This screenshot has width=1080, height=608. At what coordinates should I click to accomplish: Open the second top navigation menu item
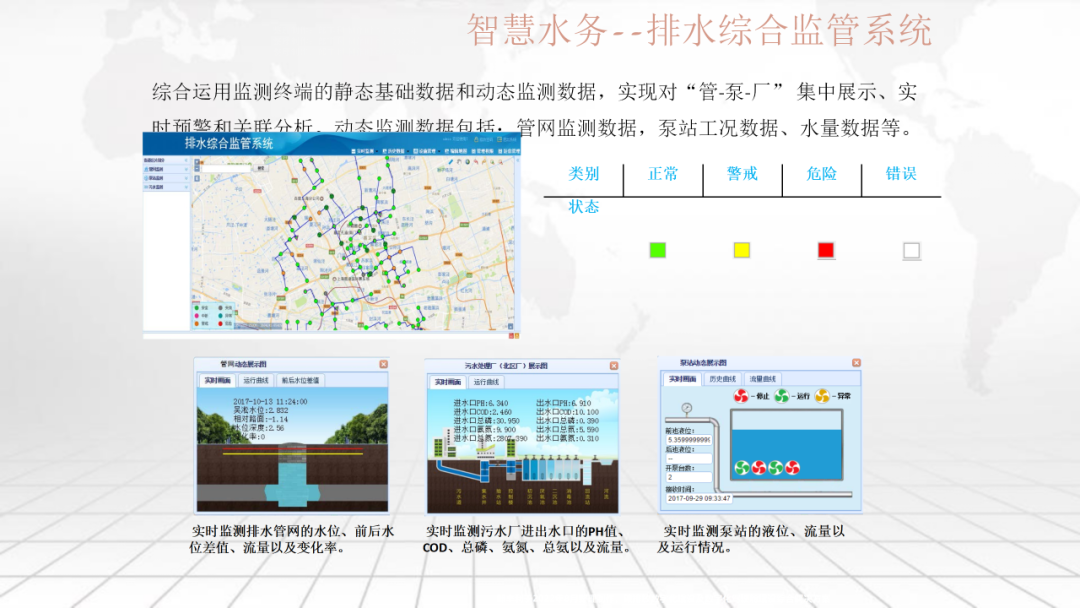[396, 151]
